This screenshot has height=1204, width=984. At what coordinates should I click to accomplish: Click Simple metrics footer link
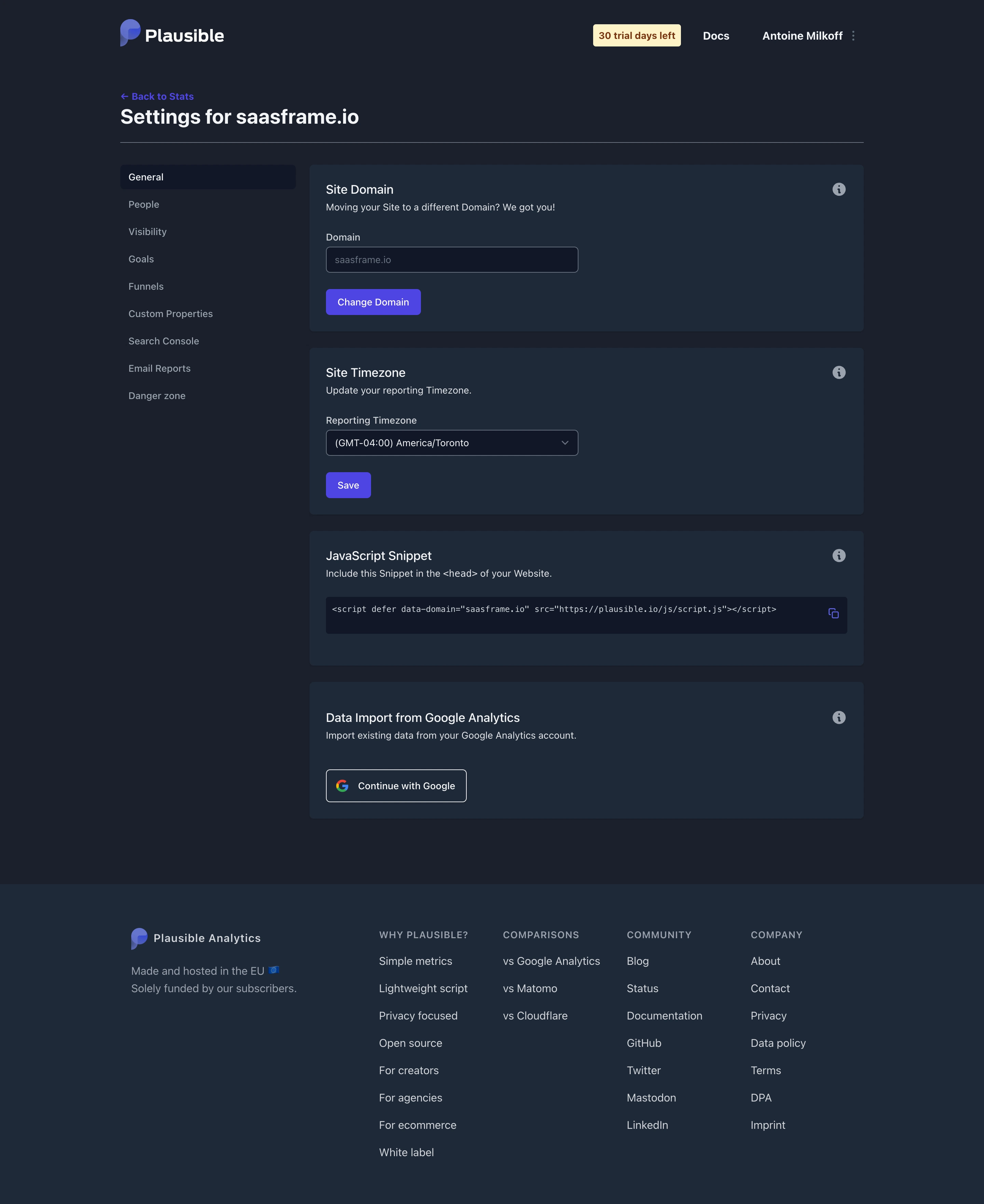coord(415,961)
